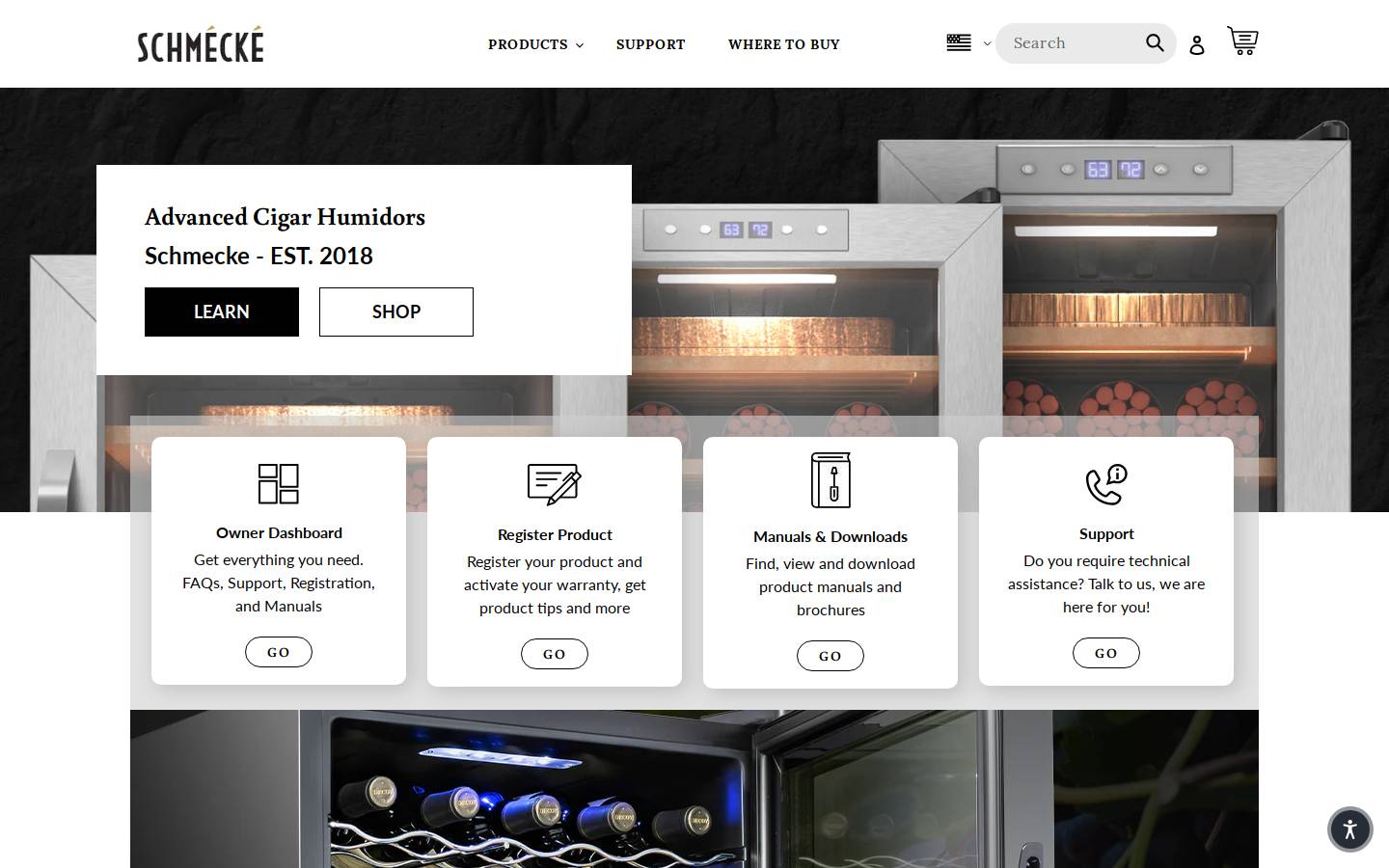
Task: Click the Advanced Cigar Humidors headline
Action: (x=285, y=217)
